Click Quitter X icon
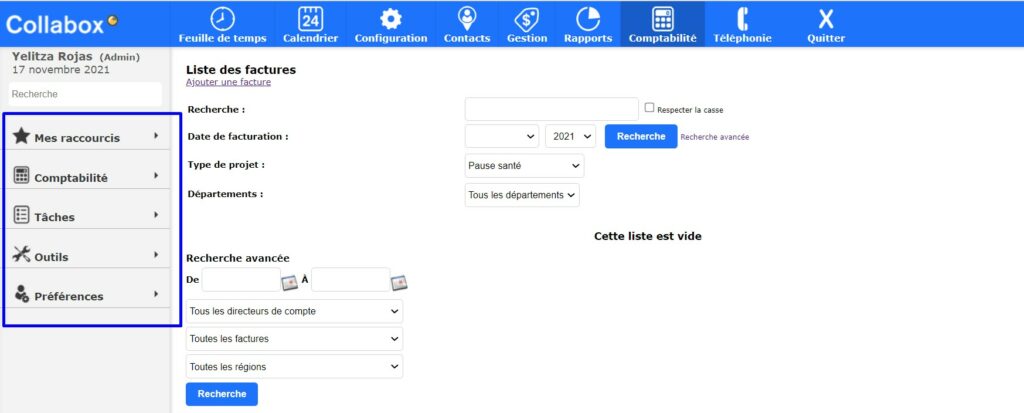 pos(825,18)
